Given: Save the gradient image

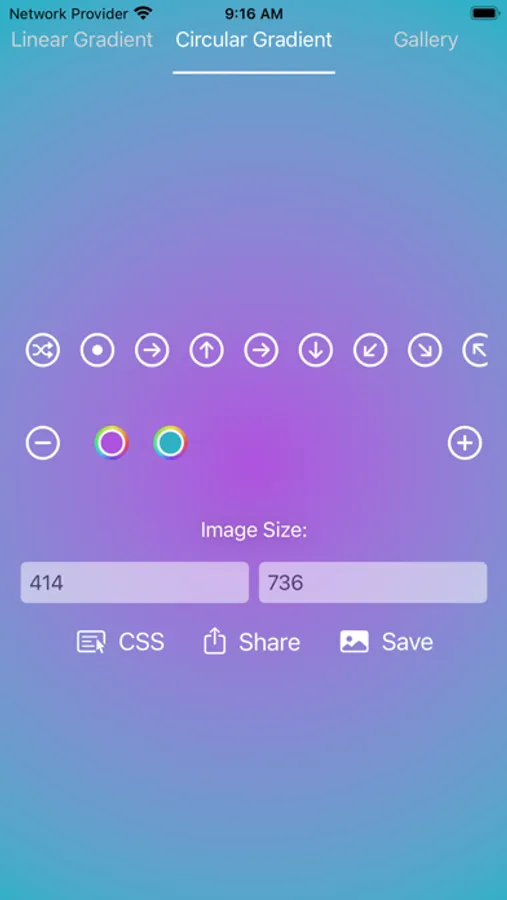Looking at the screenshot, I should point(386,642).
